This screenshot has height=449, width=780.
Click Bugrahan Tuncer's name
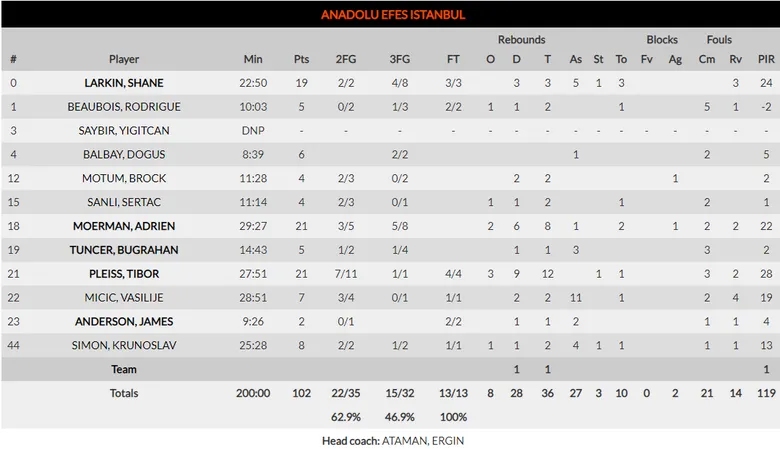pos(124,250)
